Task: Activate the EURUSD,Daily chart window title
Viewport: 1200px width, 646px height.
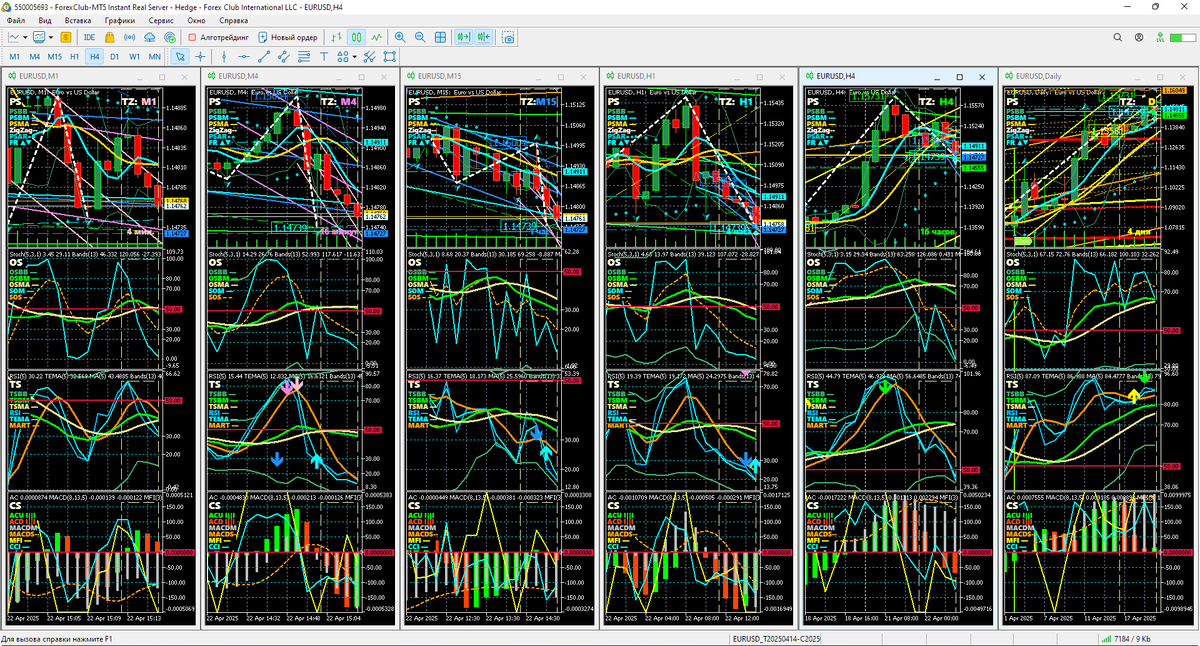Action: 1038,76
